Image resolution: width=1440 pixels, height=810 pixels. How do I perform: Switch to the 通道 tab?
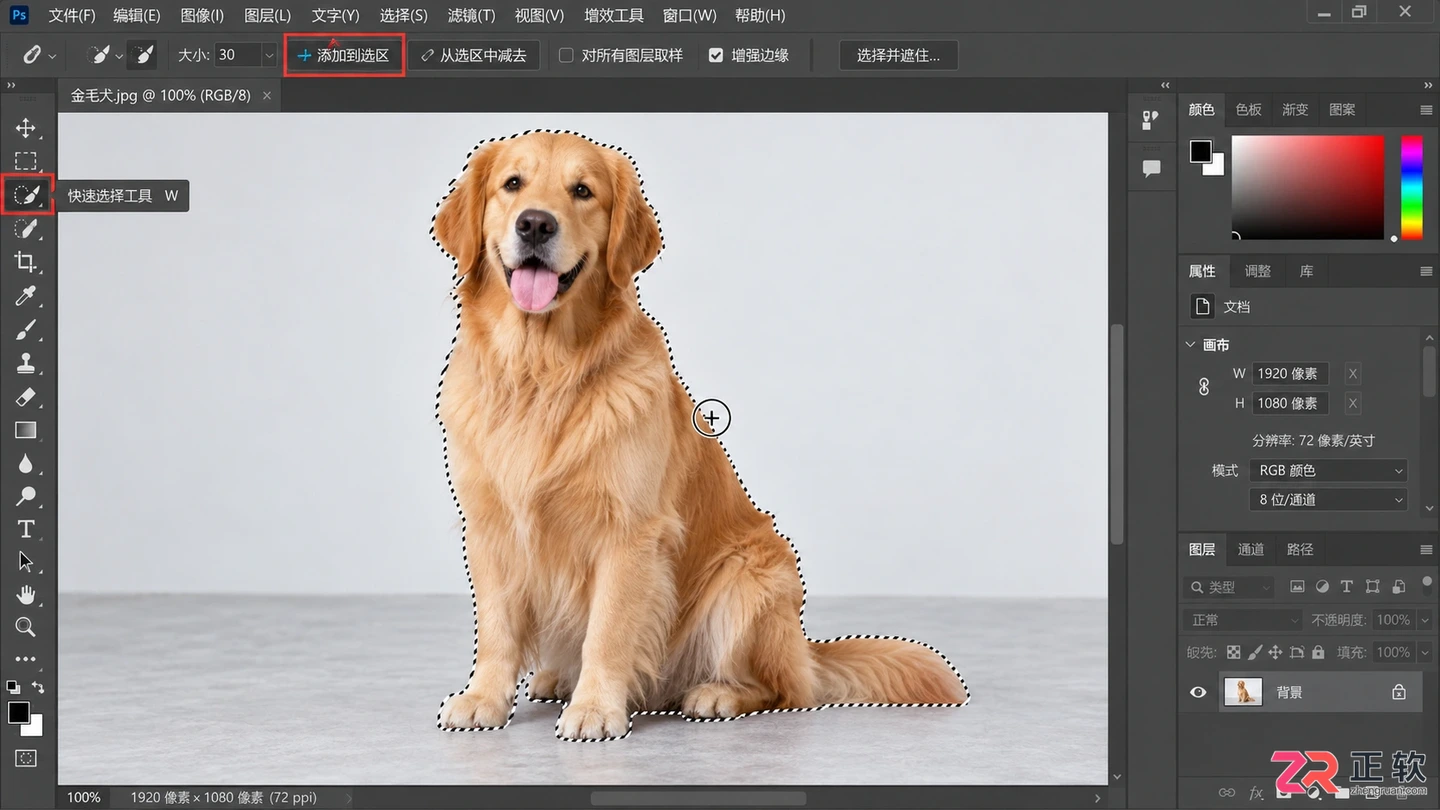1250,549
